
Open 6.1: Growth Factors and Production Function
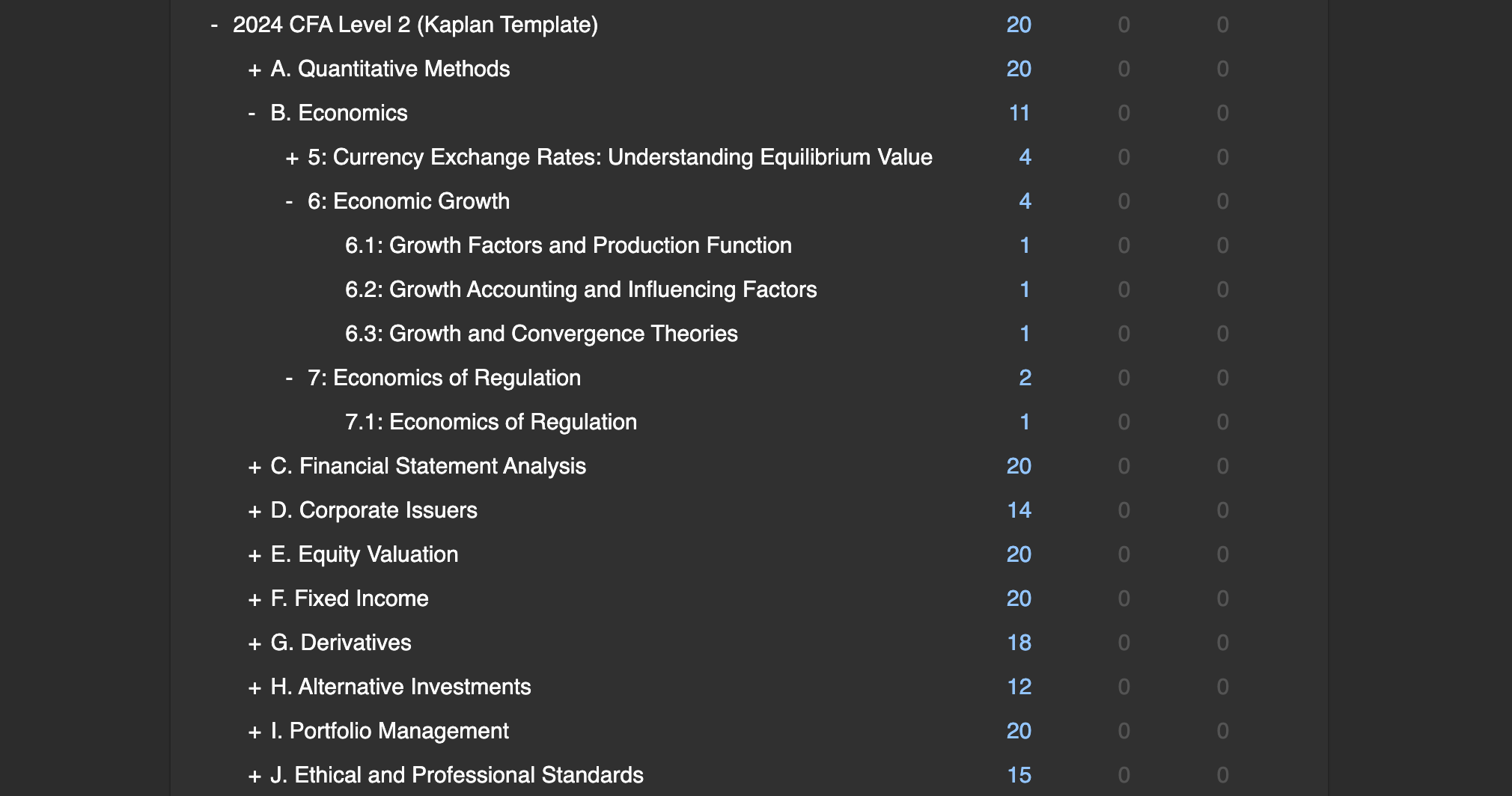568,245
